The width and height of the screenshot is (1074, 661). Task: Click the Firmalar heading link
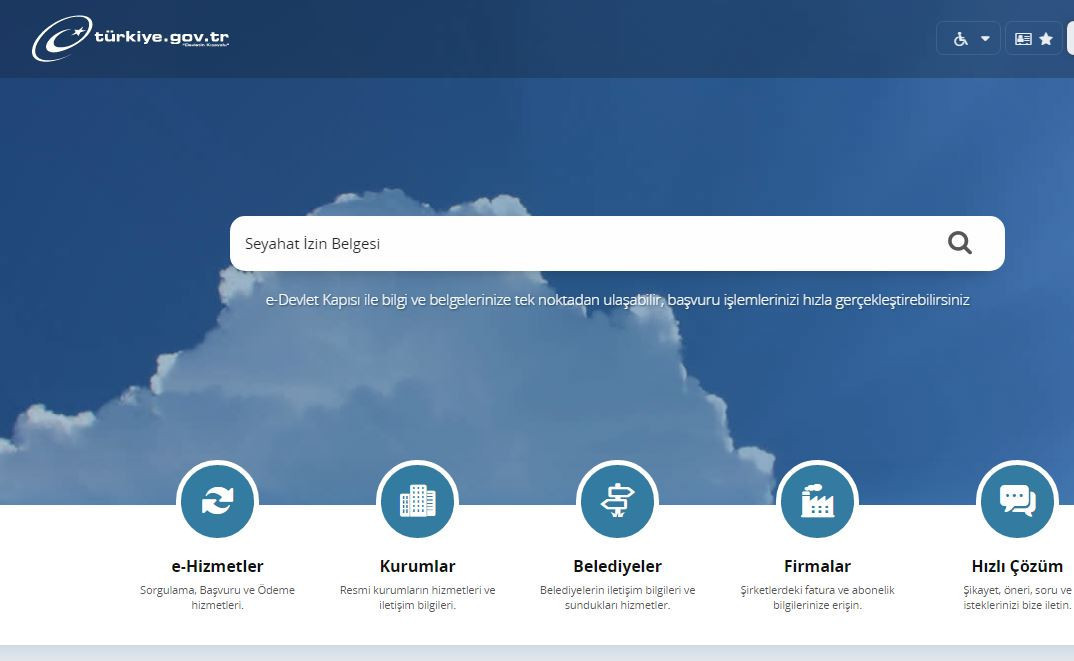[x=817, y=566]
